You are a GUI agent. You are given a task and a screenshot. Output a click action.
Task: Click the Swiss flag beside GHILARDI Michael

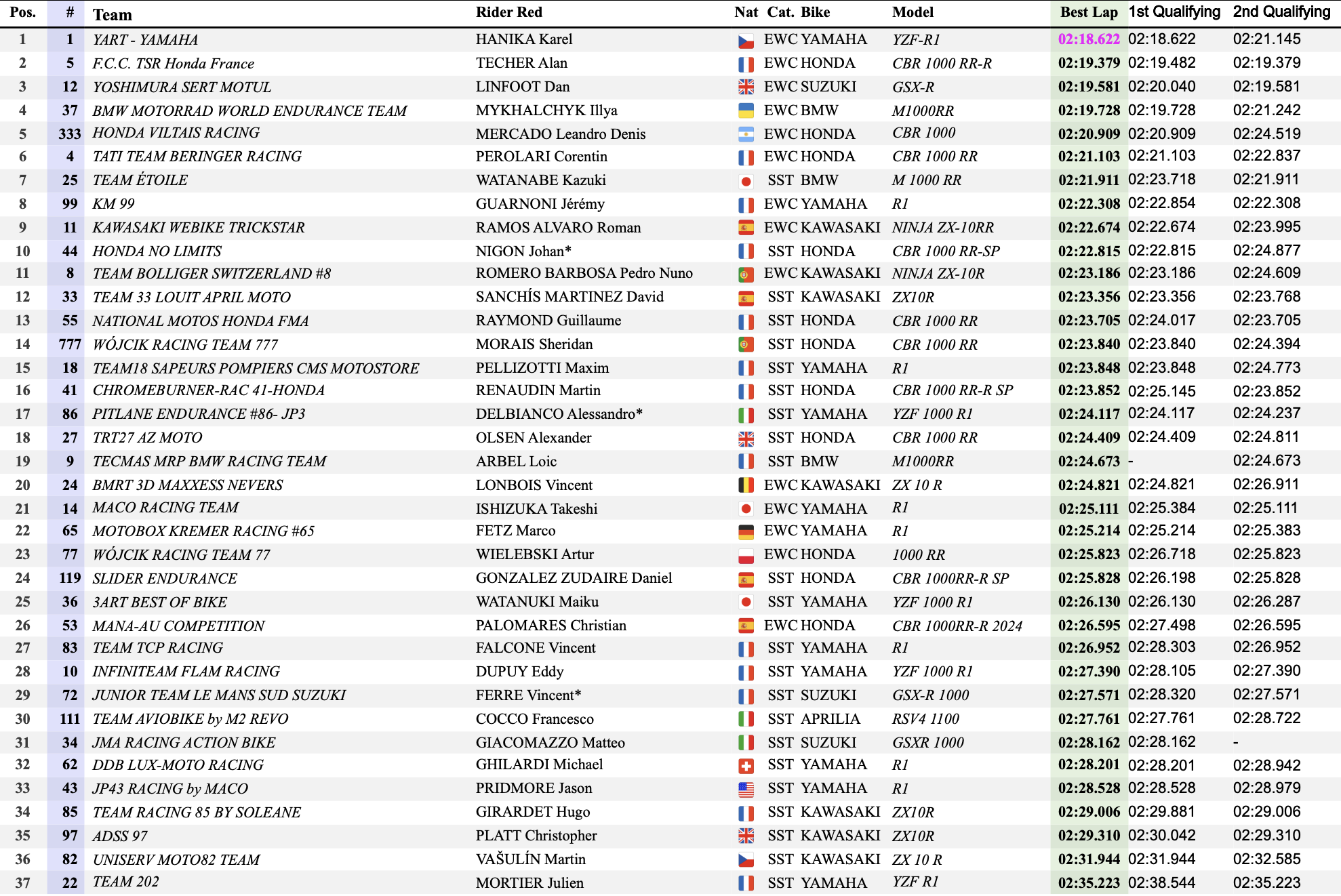click(x=746, y=766)
